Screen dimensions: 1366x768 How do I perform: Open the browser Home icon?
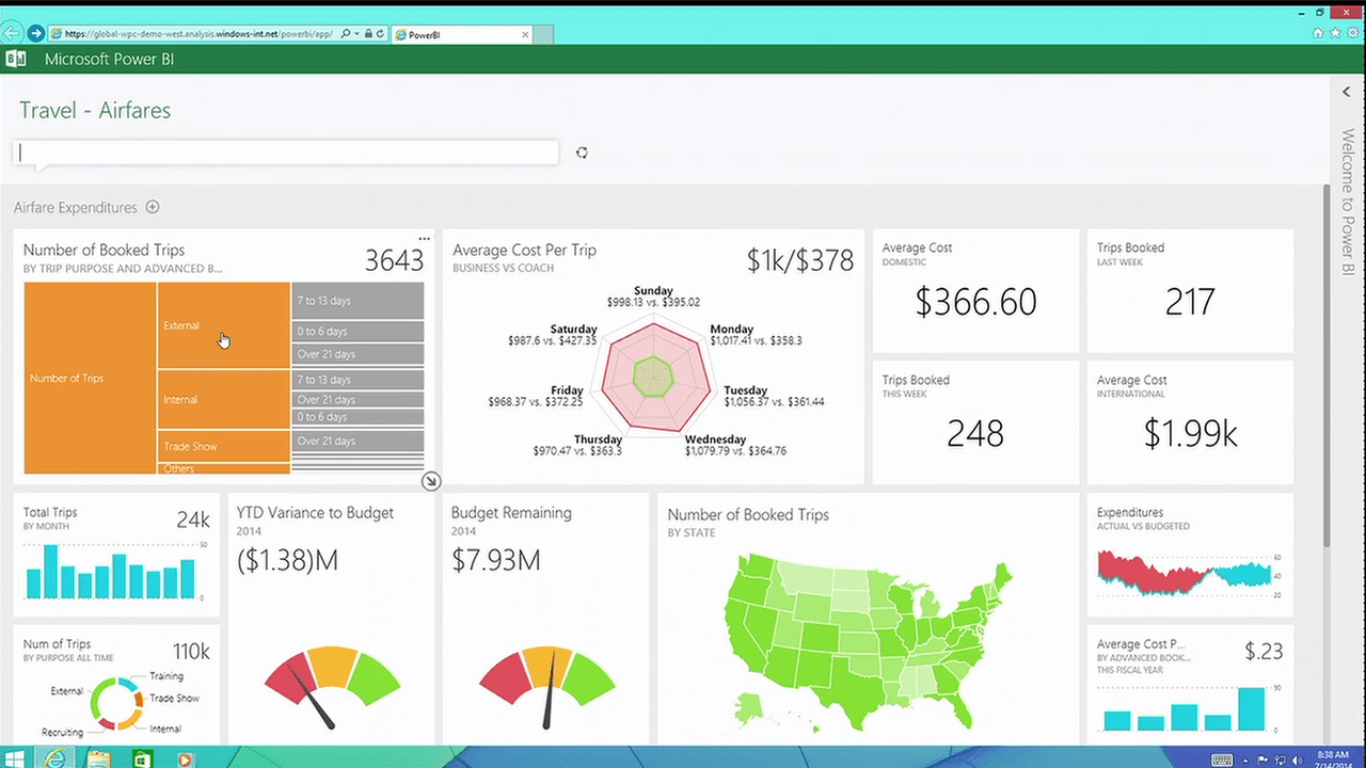[1318, 33]
